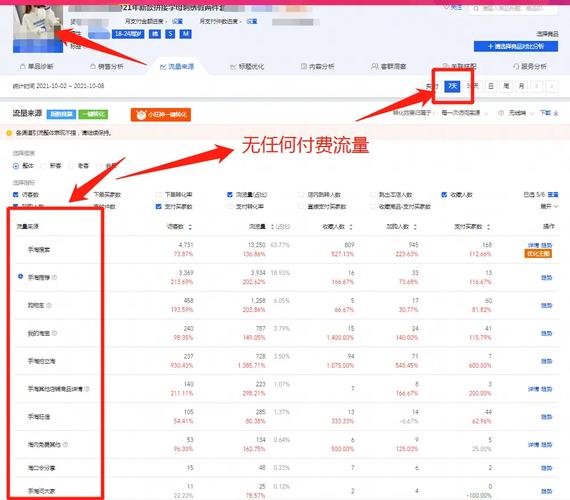
Task: Select the 流量来源 tab
Action: [177, 67]
